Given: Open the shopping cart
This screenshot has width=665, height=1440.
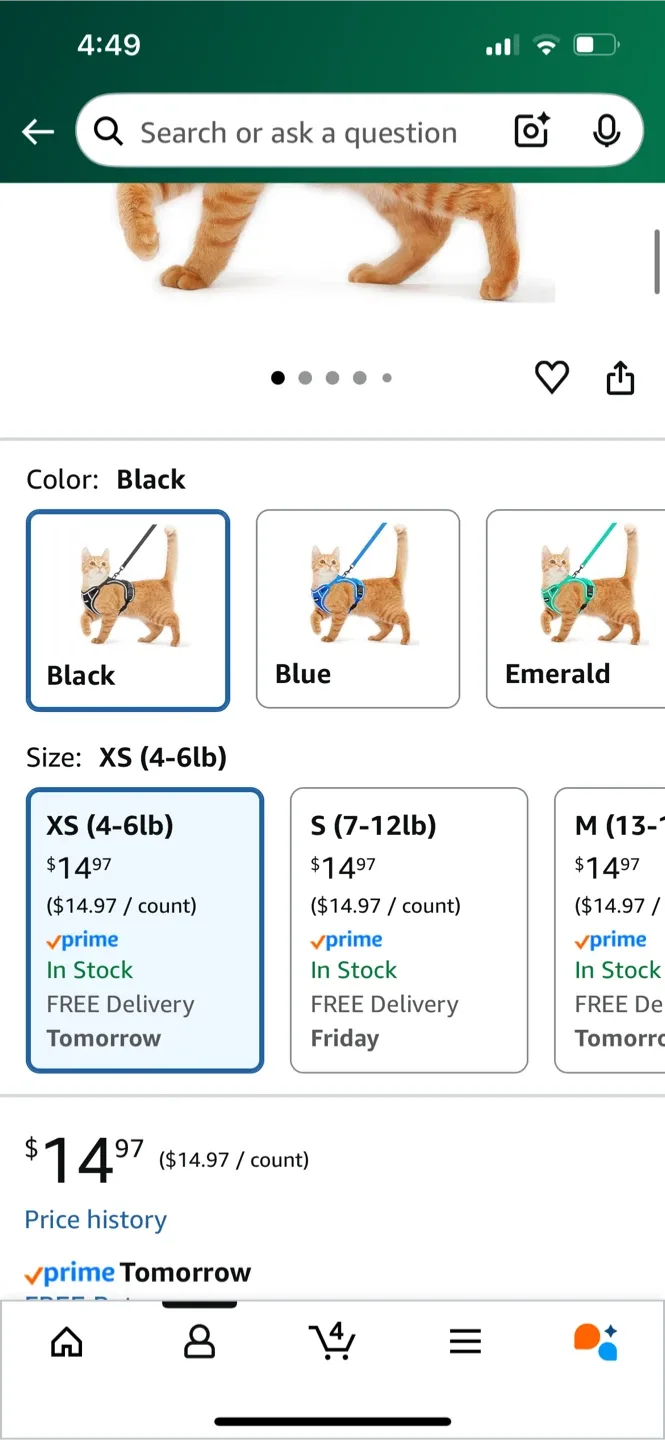Looking at the screenshot, I should [x=332, y=1342].
